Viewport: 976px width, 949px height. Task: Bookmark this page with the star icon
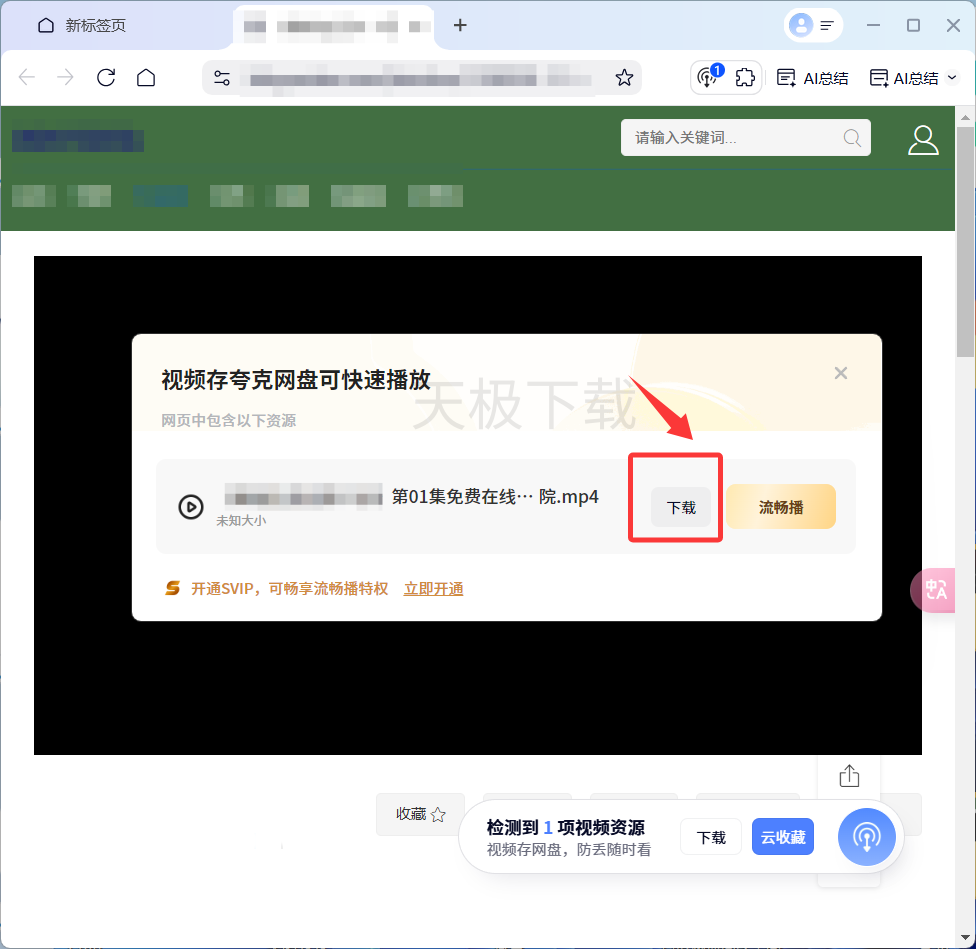coord(624,78)
